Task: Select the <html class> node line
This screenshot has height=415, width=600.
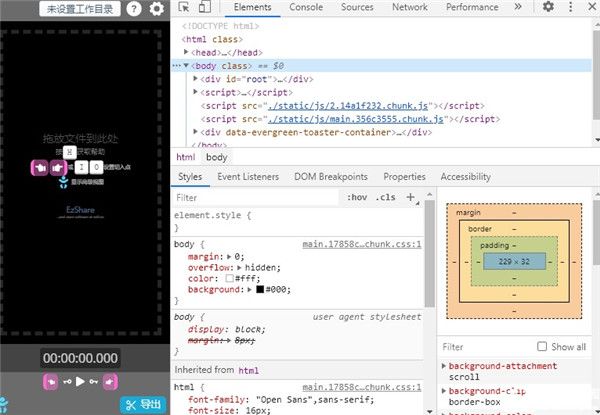Action: pyautogui.click(x=212, y=39)
